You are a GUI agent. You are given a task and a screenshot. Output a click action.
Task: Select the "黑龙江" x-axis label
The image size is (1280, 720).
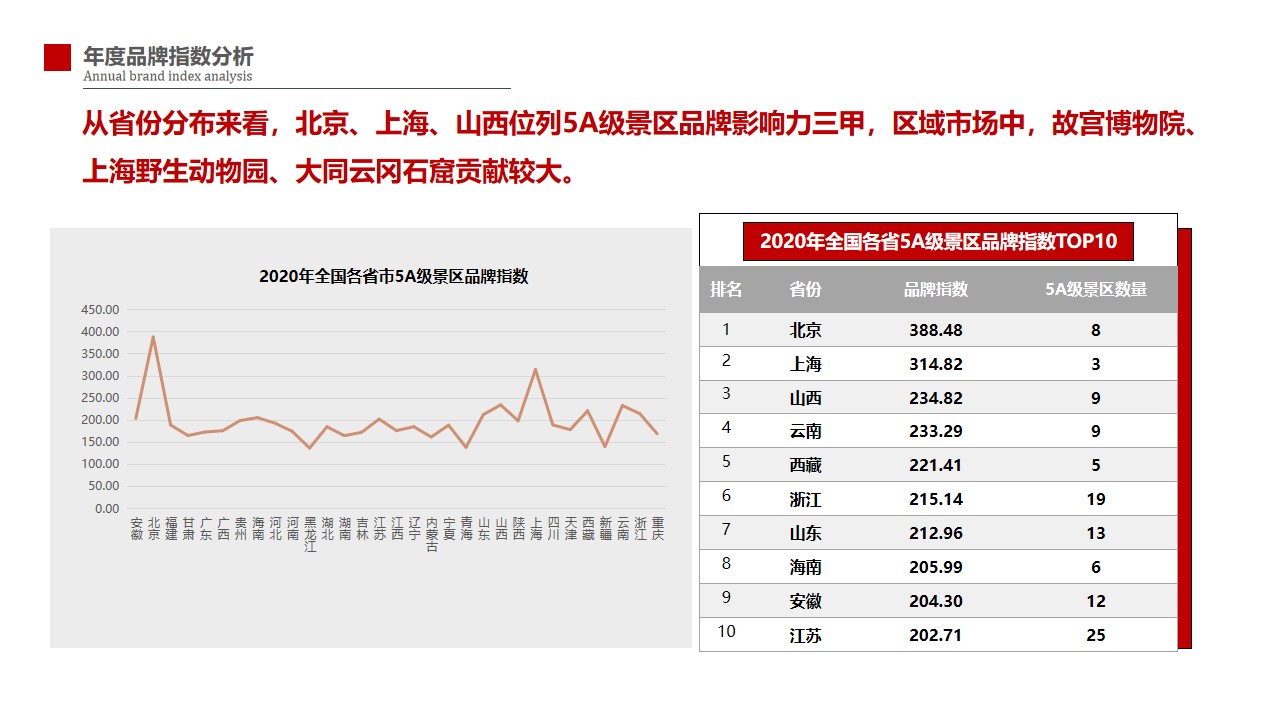click(310, 535)
